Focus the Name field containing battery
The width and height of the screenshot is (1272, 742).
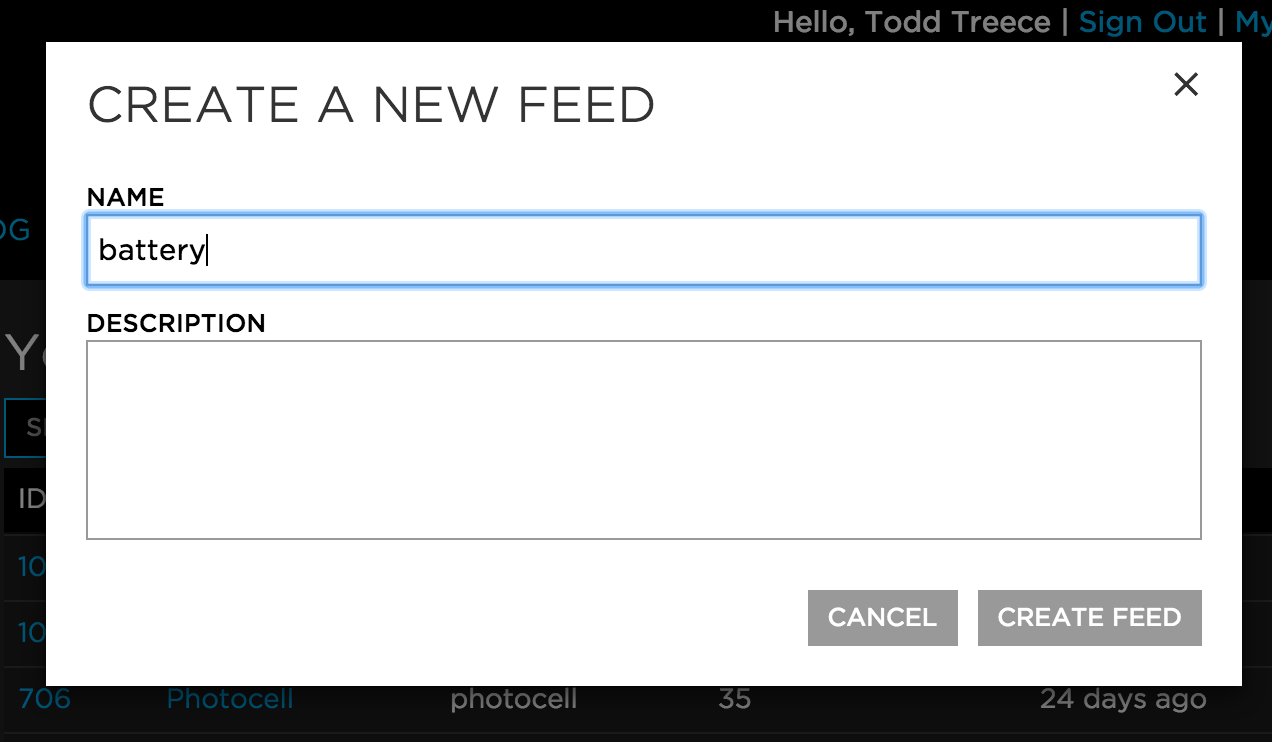click(644, 250)
